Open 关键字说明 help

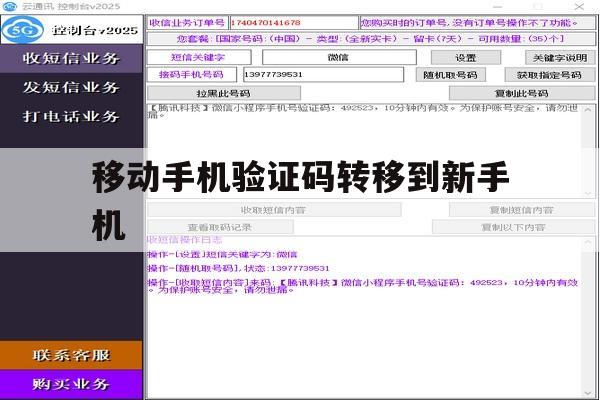[560, 58]
